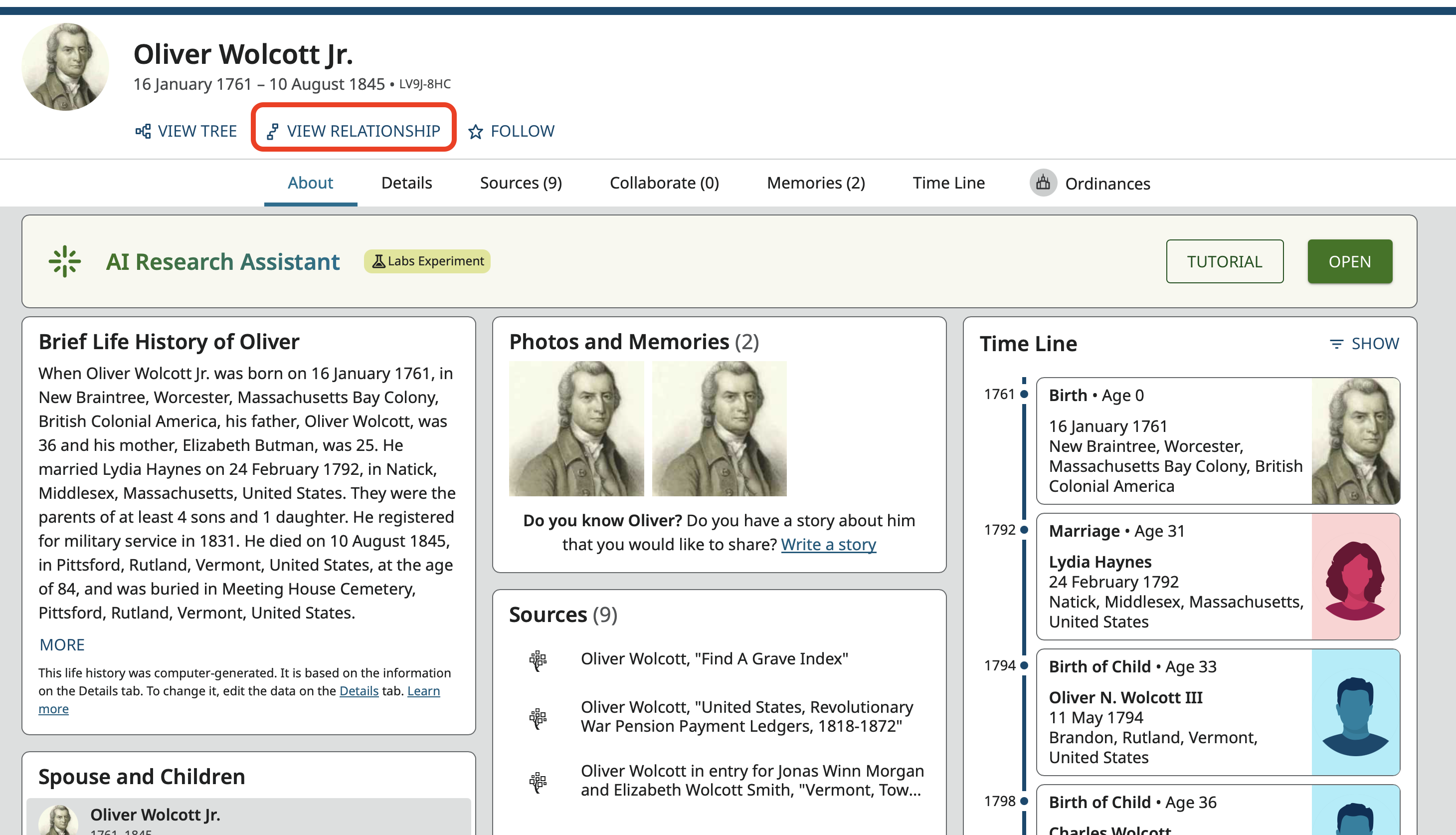The image size is (1456, 835).
Task: Click Lydia Haynes name in Marriage card
Action: pyautogui.click(x=1099, y=562)
